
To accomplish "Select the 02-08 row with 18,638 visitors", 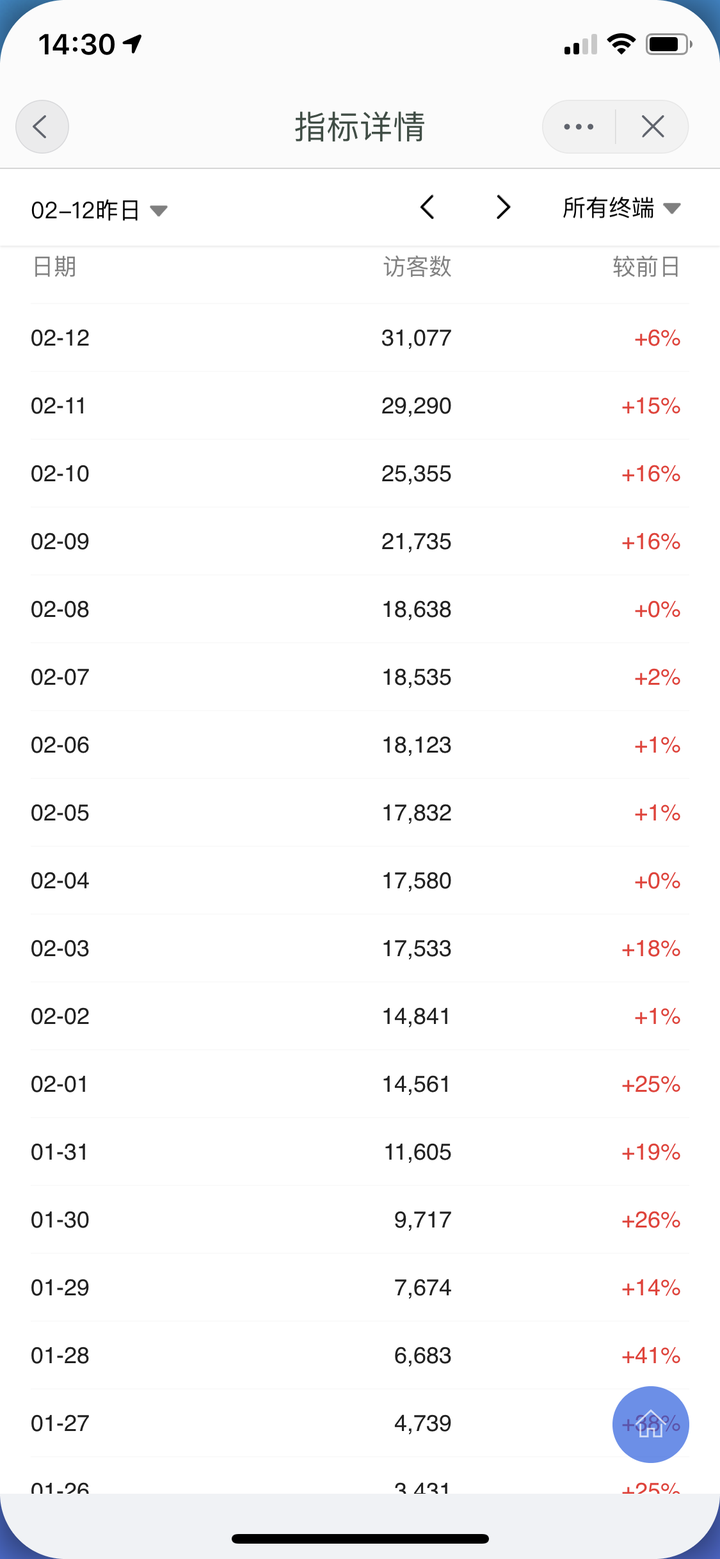I will tap(356, 609).
